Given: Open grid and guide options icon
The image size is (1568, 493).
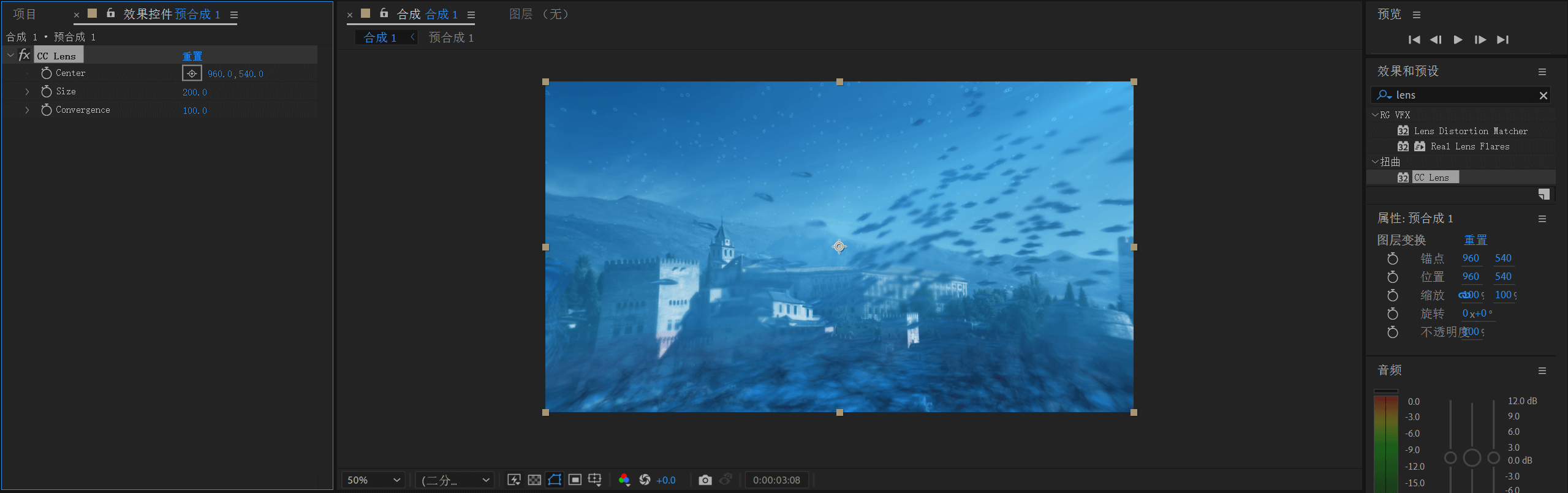Looking at the screenshot, I should click(594, 480).
